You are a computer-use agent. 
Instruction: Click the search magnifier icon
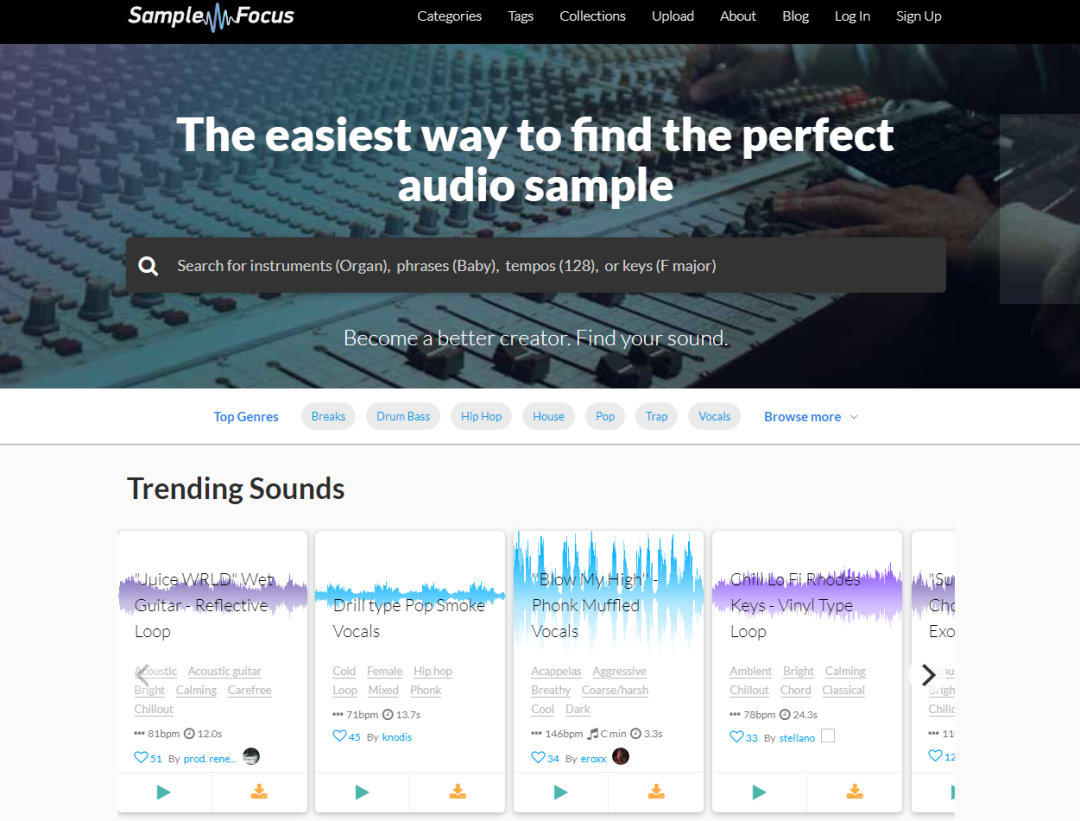[x=149, y=266]
